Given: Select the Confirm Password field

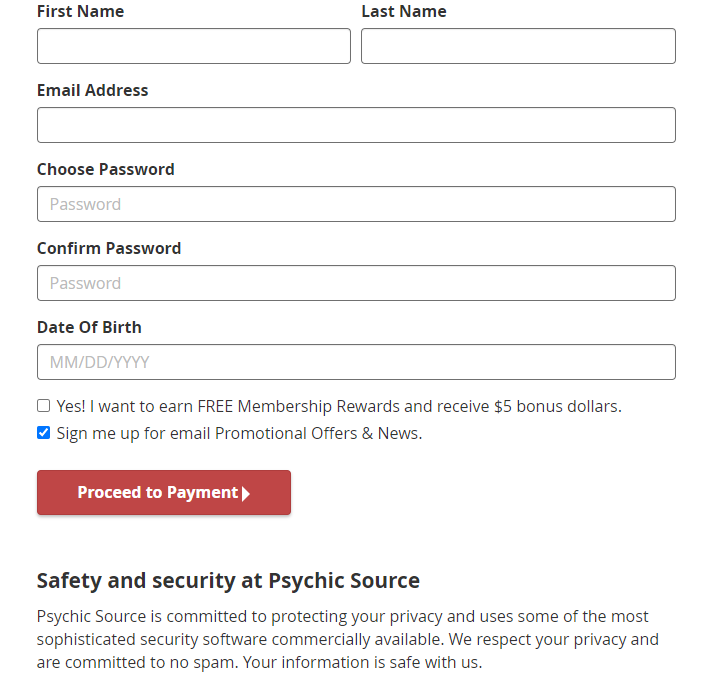Looking at the screenshot, I should click(x=356, y=283).
